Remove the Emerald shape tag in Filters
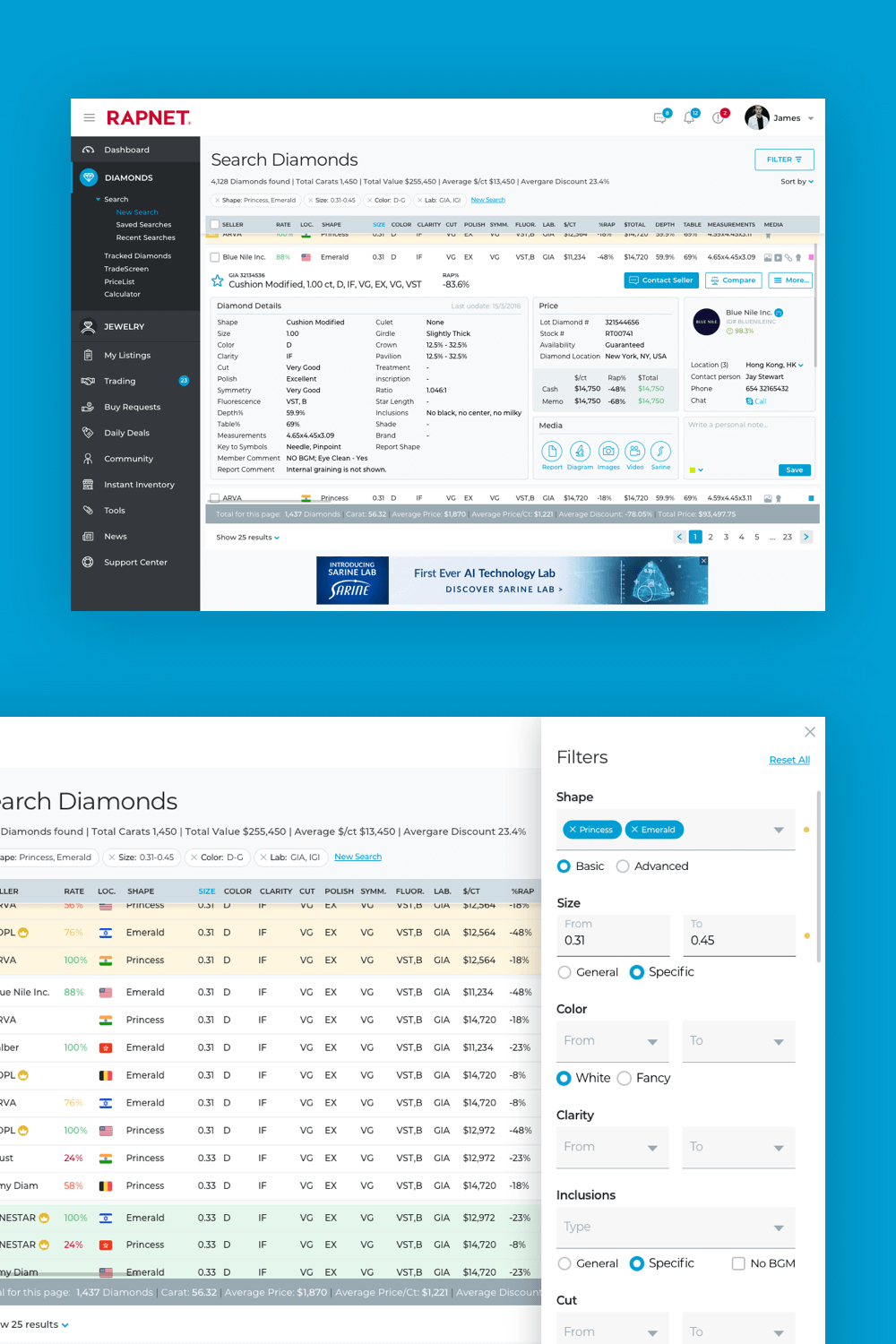This screenshot has height=1344, width=896. (634, 830)
